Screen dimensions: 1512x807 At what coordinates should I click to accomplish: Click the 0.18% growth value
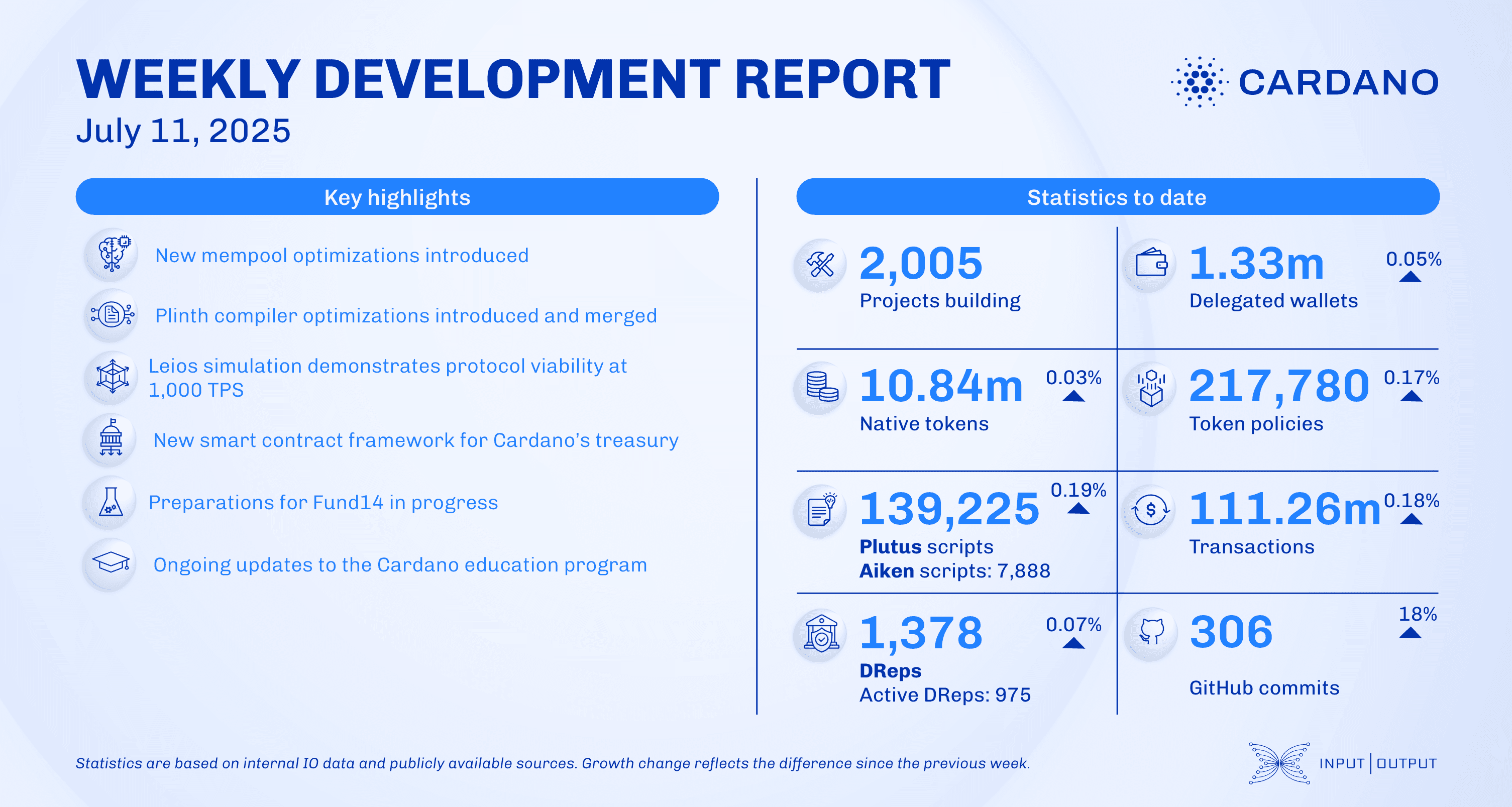tap(1411, 501)
